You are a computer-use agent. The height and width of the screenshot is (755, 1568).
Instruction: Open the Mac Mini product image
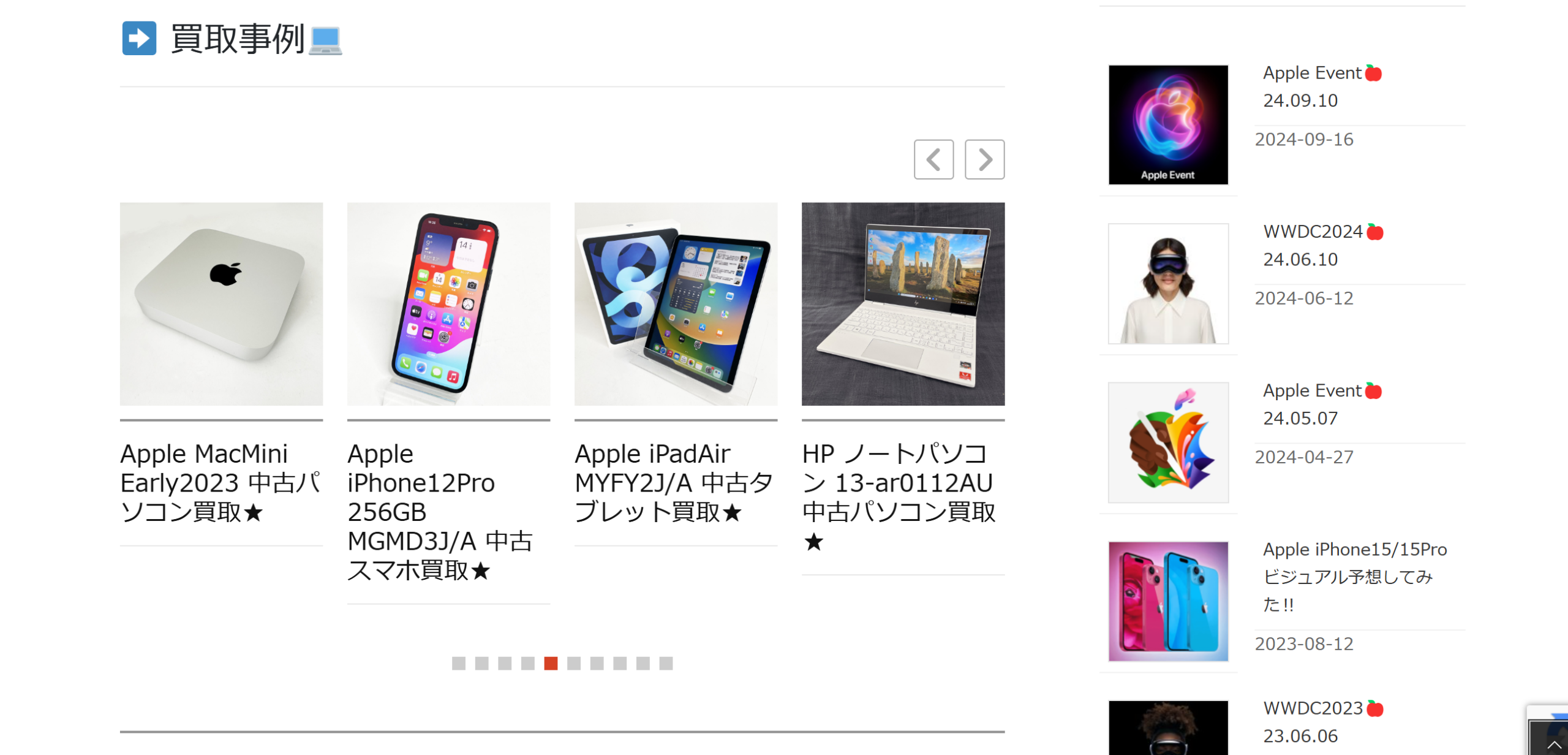[x=221, y=304]
